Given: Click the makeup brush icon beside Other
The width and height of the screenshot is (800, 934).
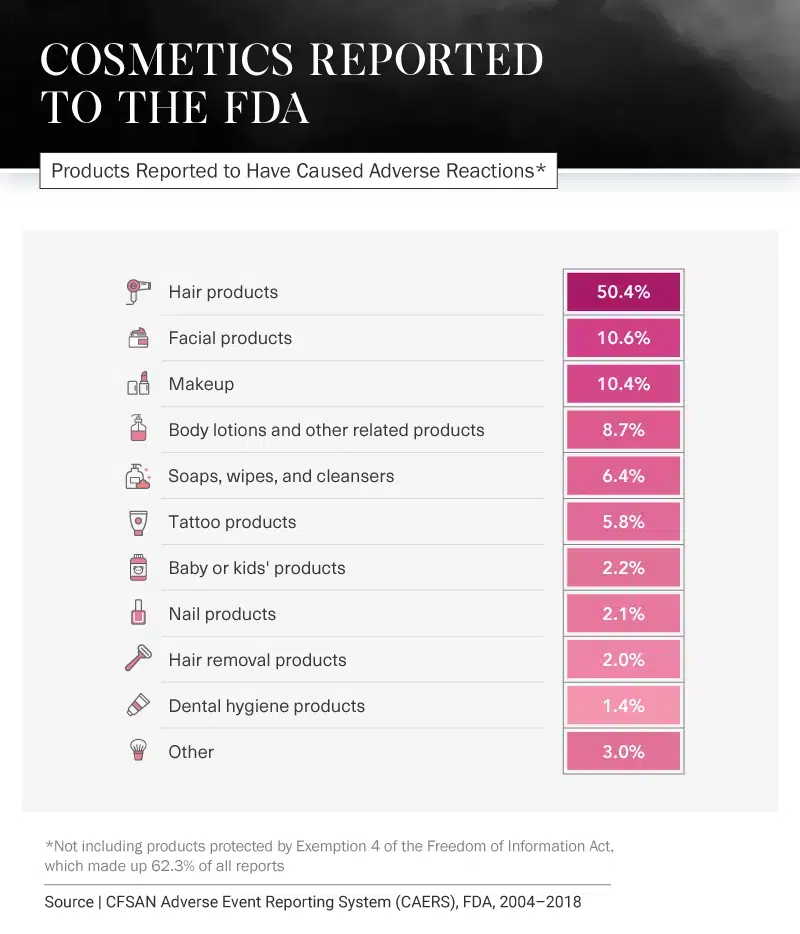Looking at the screenshot, I should [x=138, y=751].
